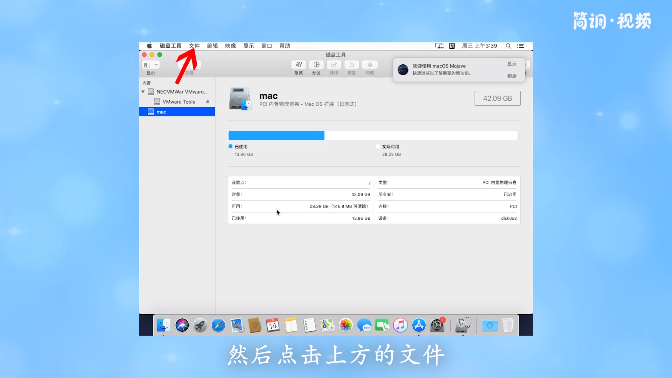Image resolution: width=672 pixels, height=378 pixels.
Task: Open the File menu in menu bar
Action: pyautogui.click(x=194, y=45)
